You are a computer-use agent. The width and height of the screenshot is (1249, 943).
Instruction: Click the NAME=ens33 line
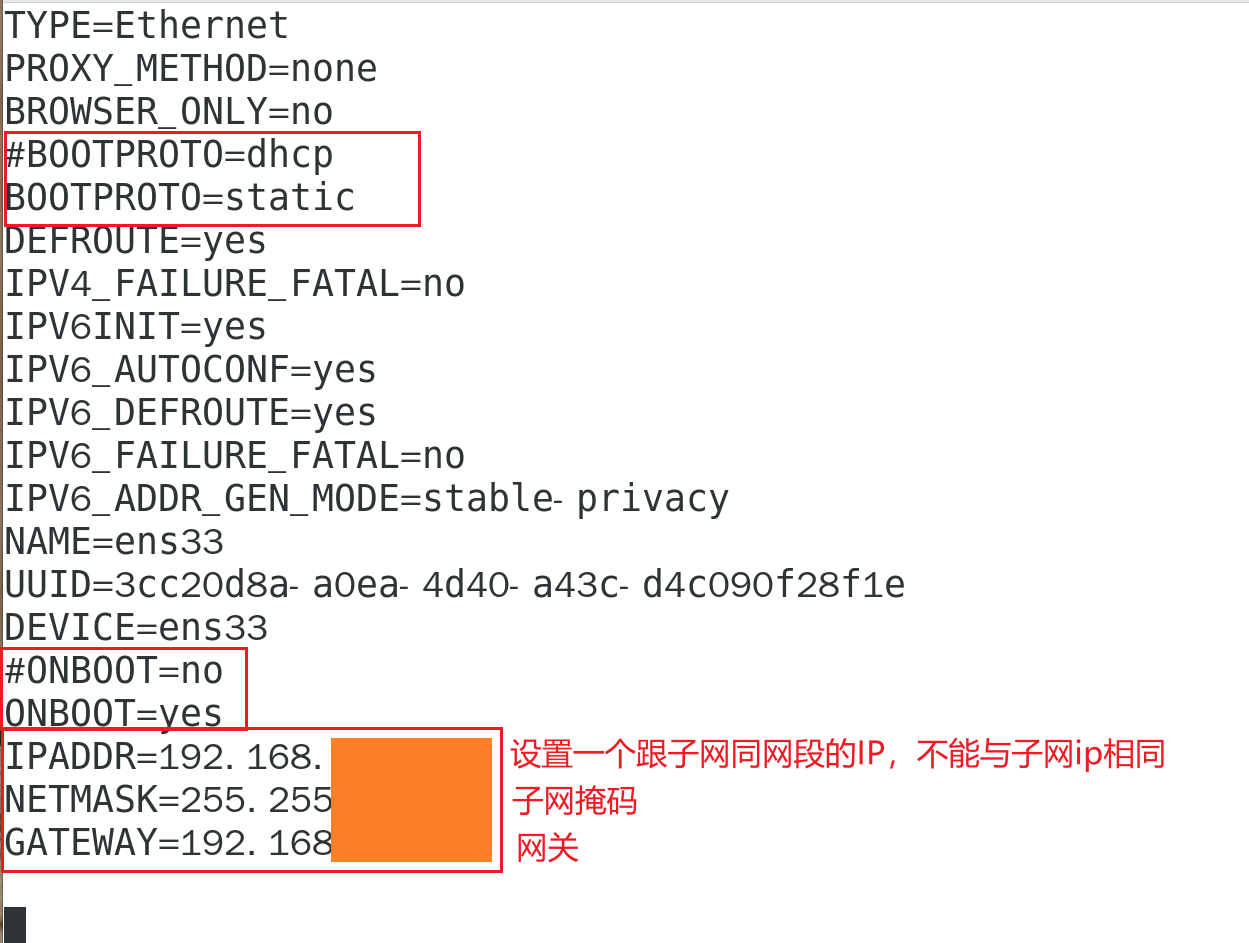(115, 542)
